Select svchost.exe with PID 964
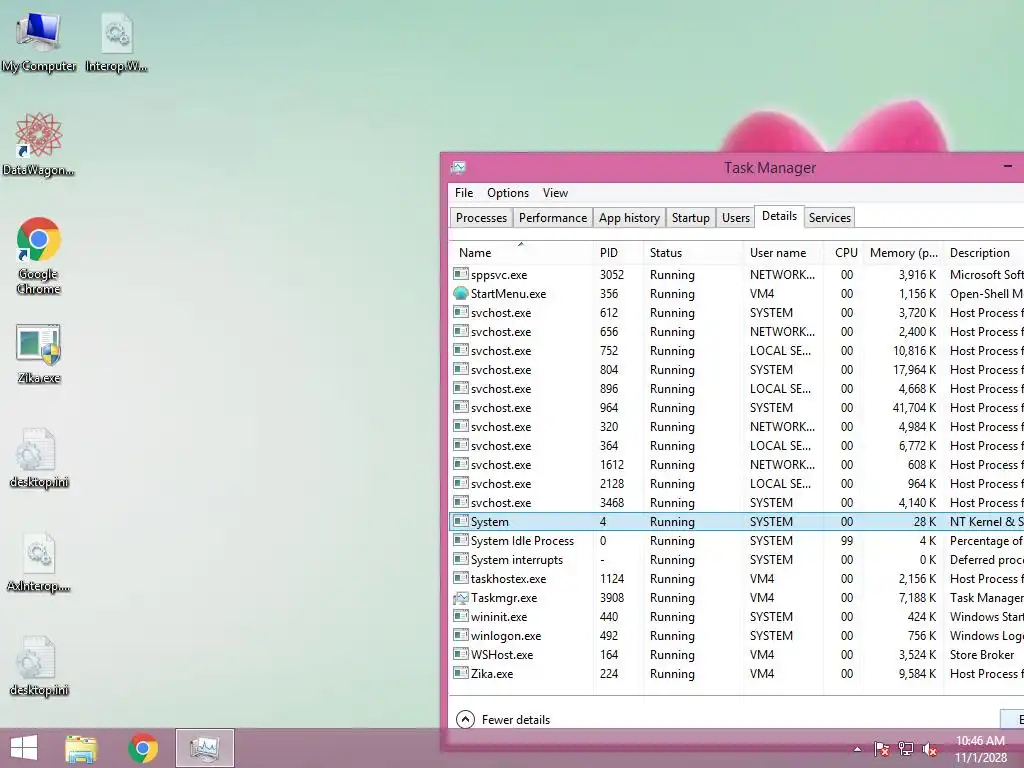The image size is (1024, 768). [737, 408]
